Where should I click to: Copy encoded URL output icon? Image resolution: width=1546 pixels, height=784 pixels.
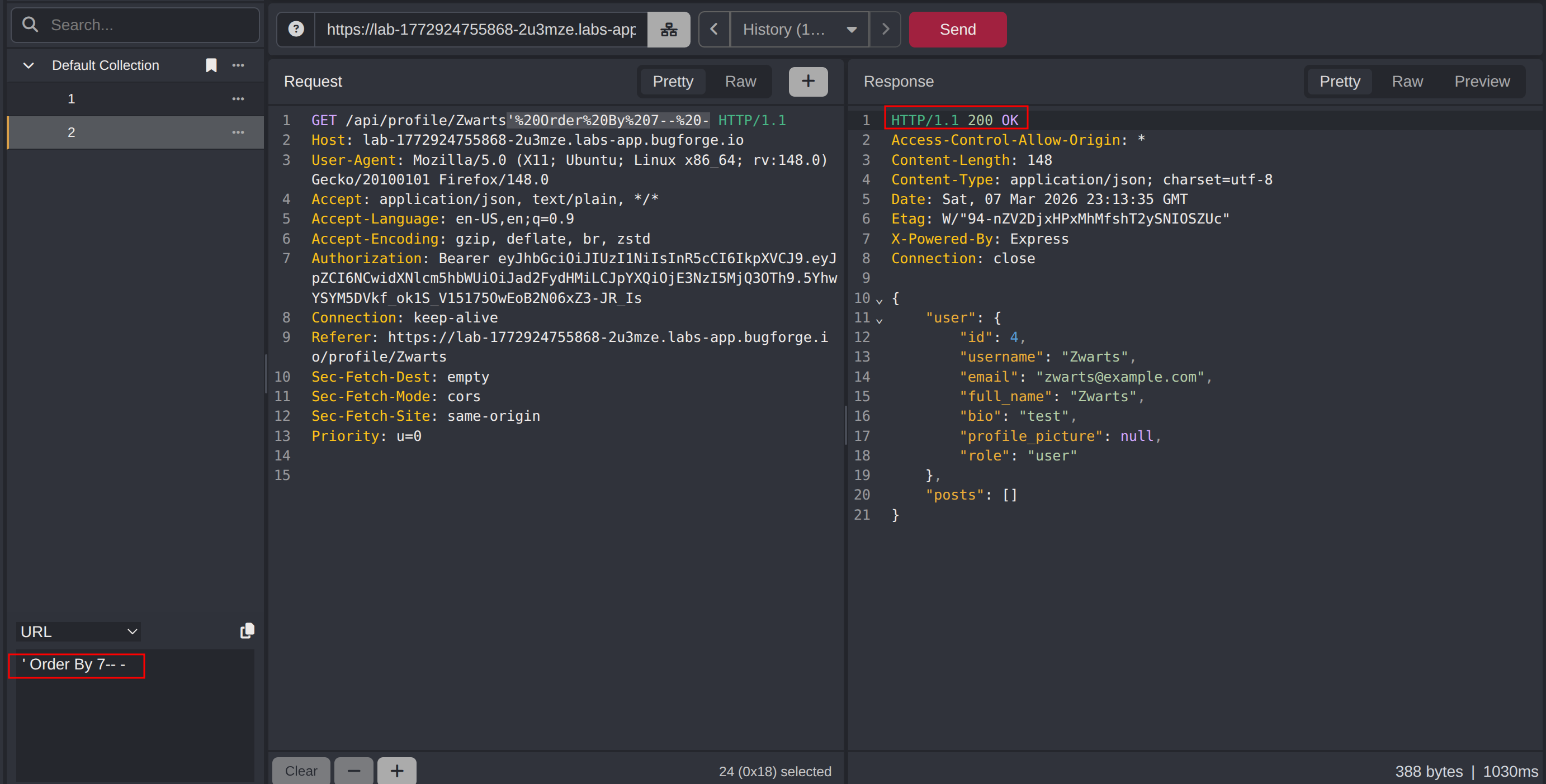coord(247,630)
